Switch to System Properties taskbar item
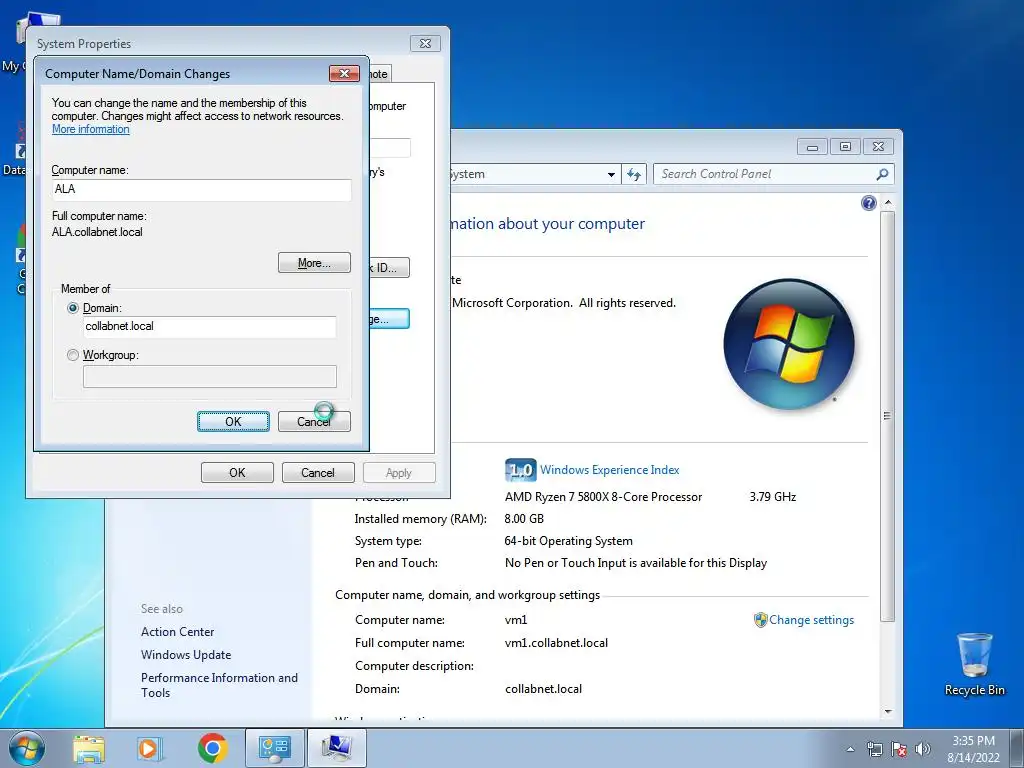The width and height of the screenshot is (1024, 768). click(x=336, y=748)
